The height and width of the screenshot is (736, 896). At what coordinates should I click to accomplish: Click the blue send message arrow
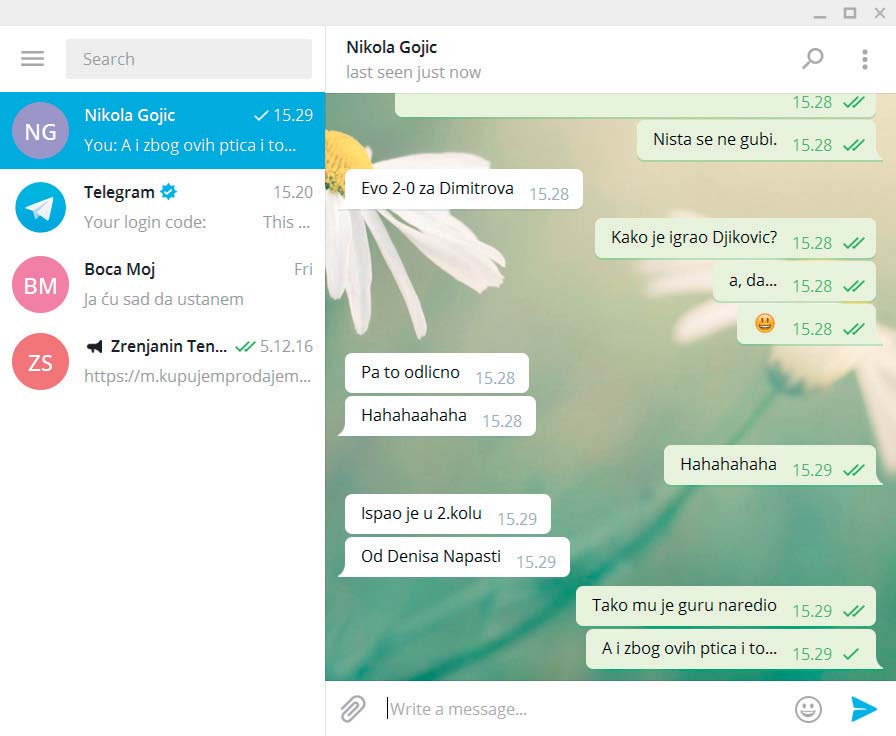[863, 709]
